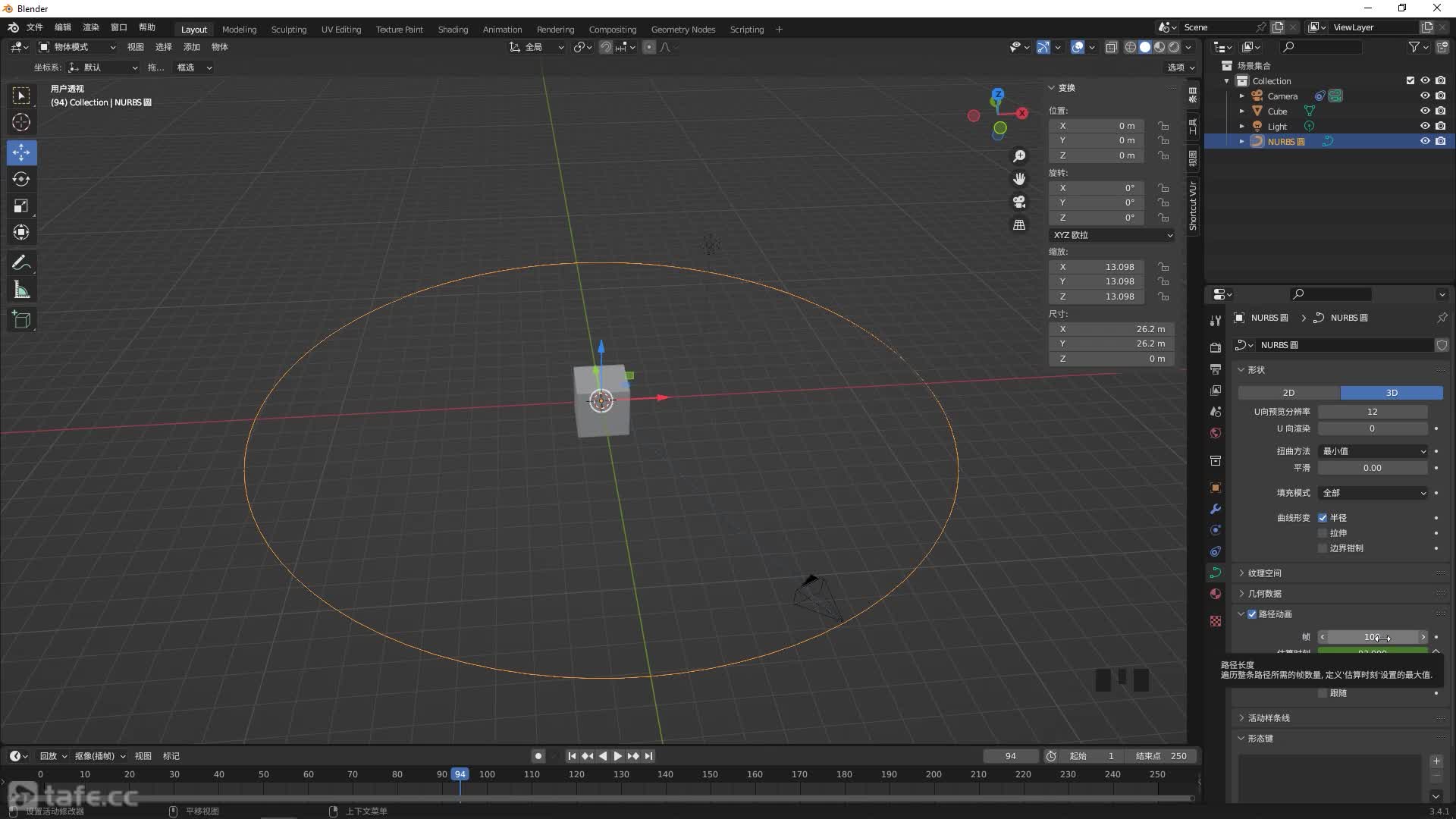The height and width of the screenshot is (819, 1456).
Task: Open the Physics properties tab icon
Action: (x=1216, y=530)
